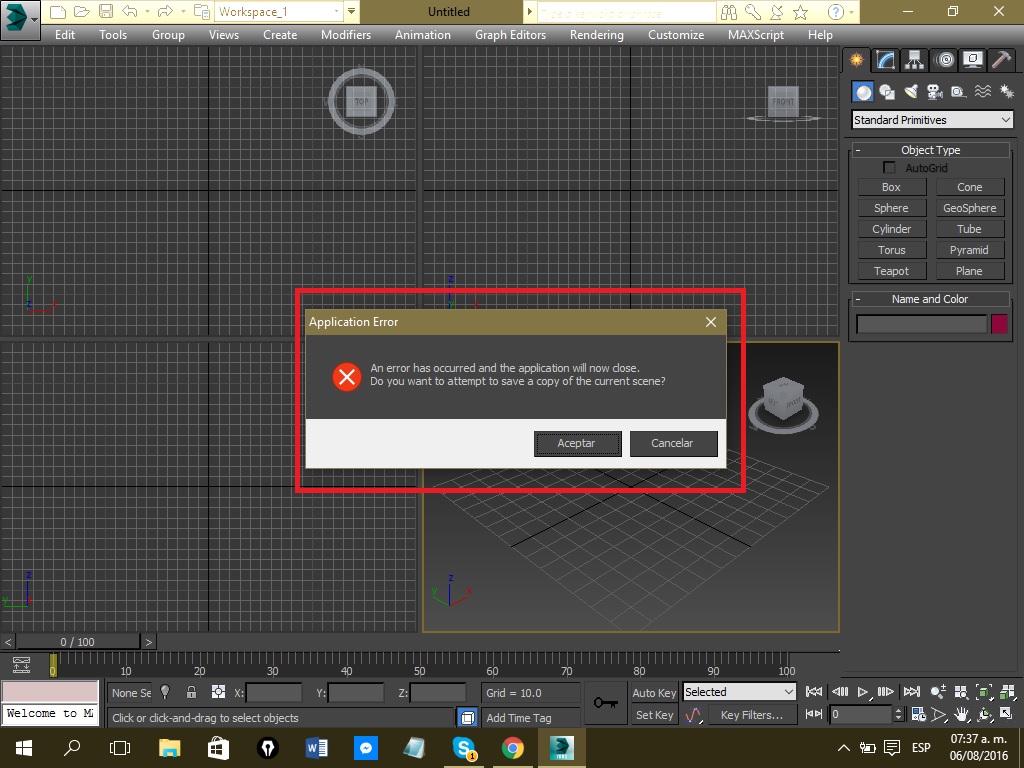
Task: Toggle Auto Key mode
Action: coord(654,693)
